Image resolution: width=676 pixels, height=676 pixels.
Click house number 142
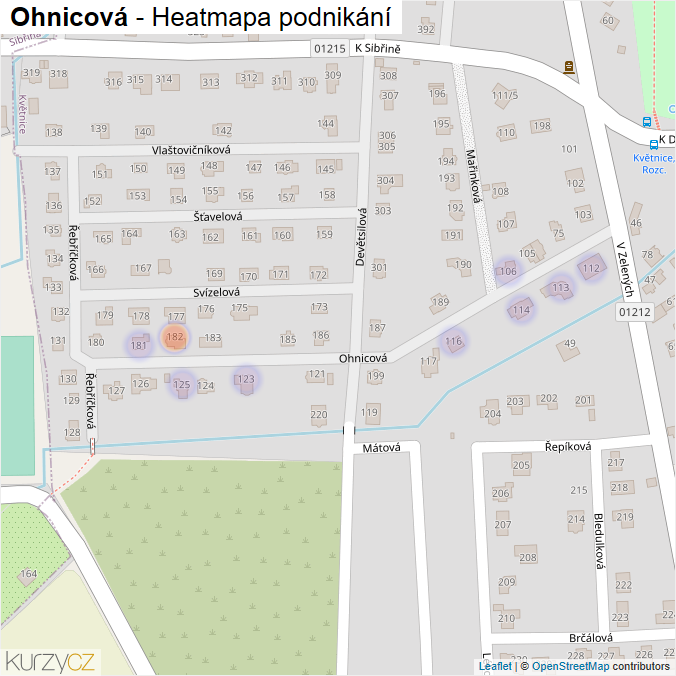coord(223,130)
